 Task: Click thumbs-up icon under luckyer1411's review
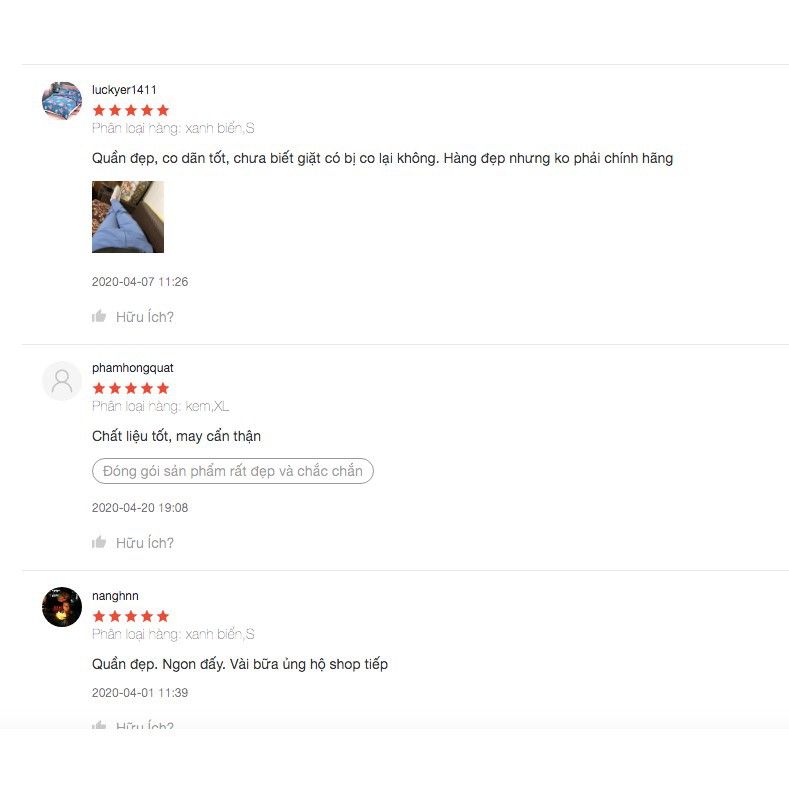(x=99, y=316)
